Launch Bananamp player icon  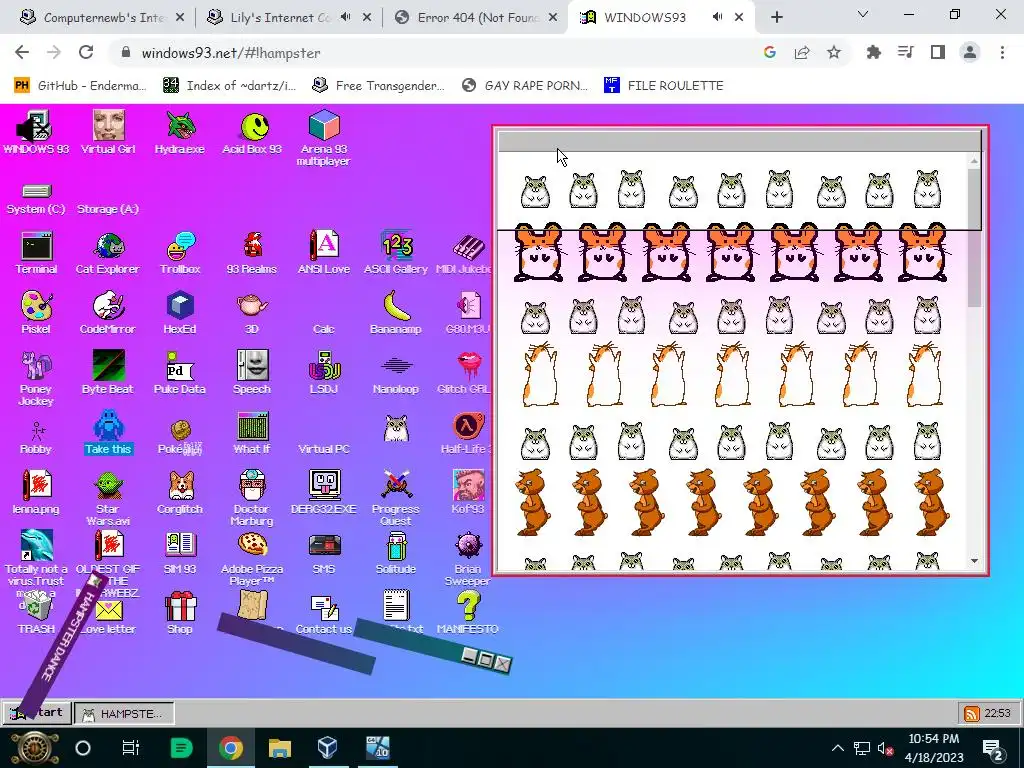[x=396, y=313]
